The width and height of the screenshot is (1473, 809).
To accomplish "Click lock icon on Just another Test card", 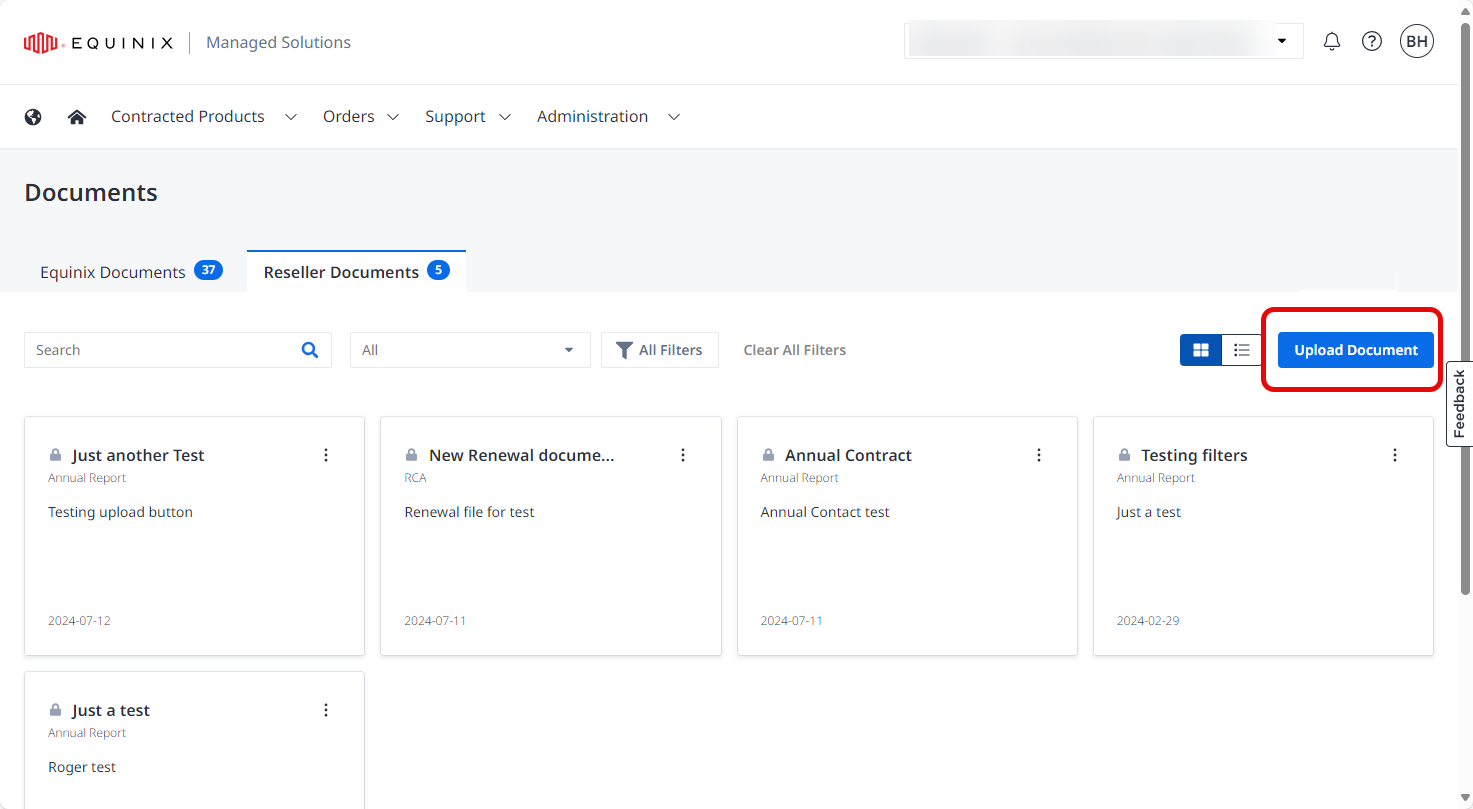I will [x=56, y=455].
